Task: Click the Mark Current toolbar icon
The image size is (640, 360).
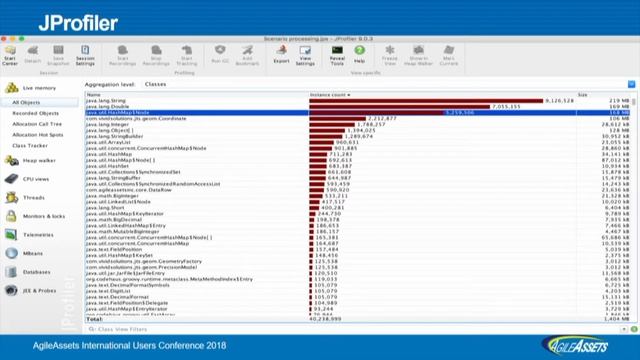Action: pyautogui.click(x=449, y=55)
